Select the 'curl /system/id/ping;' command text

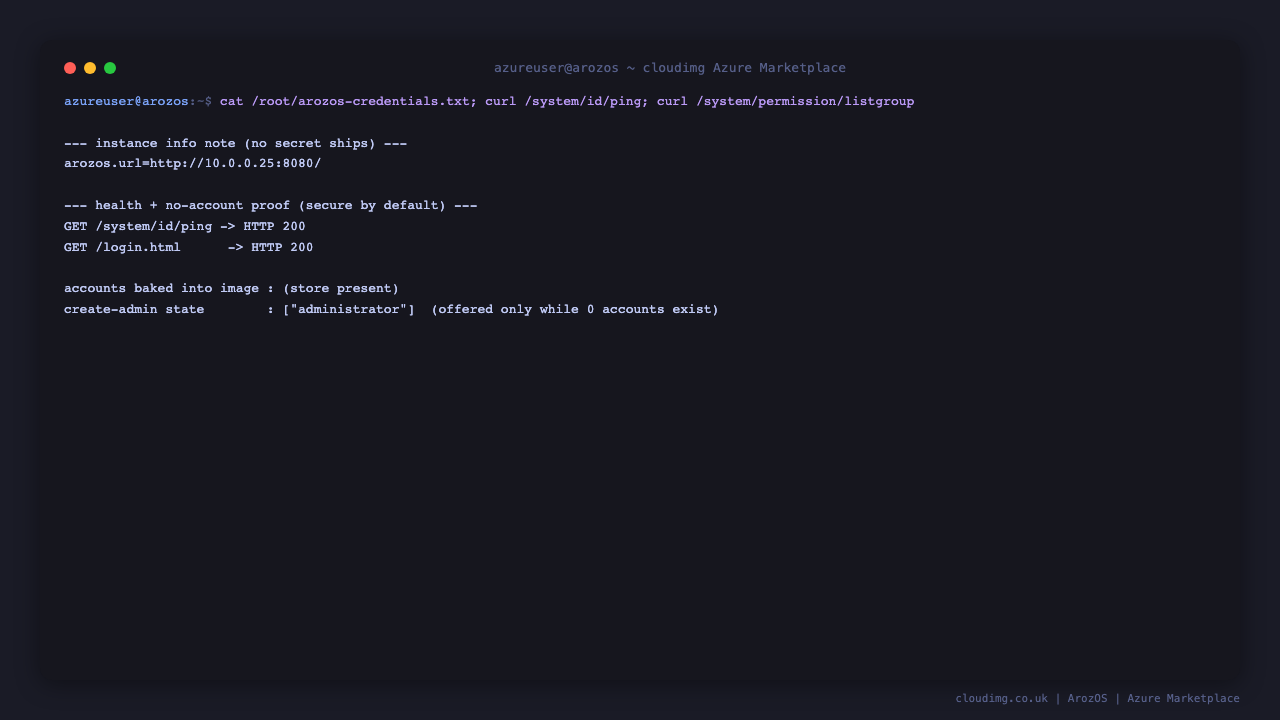click(x=567, y=101)
